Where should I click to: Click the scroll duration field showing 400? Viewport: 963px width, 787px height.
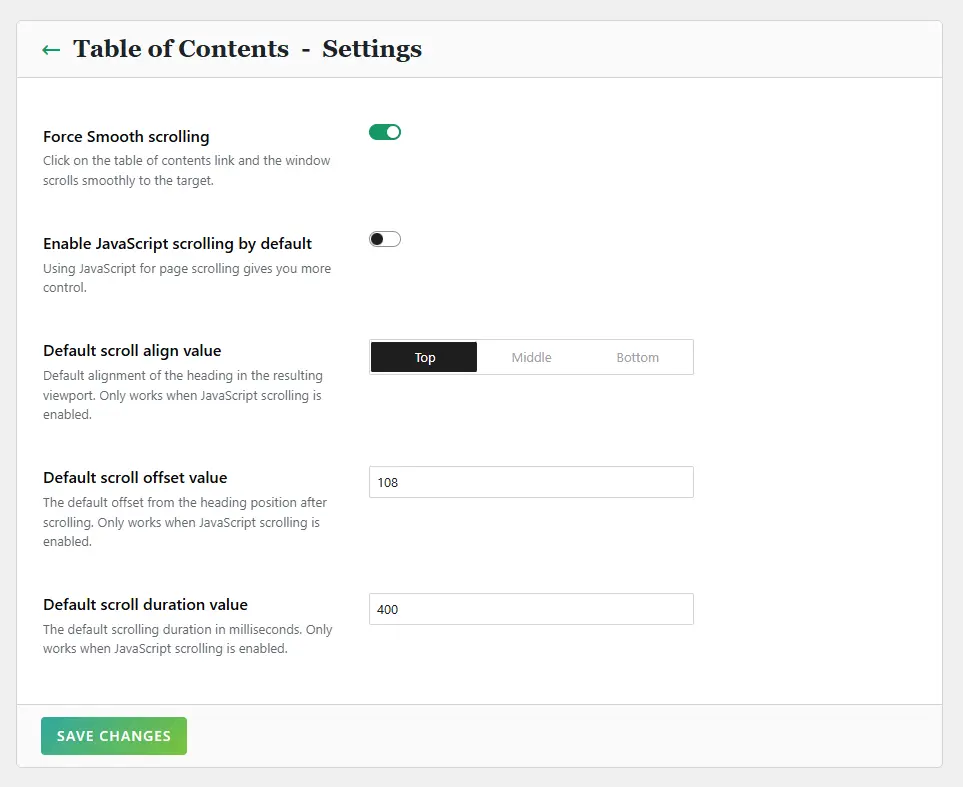pos(531,609)
